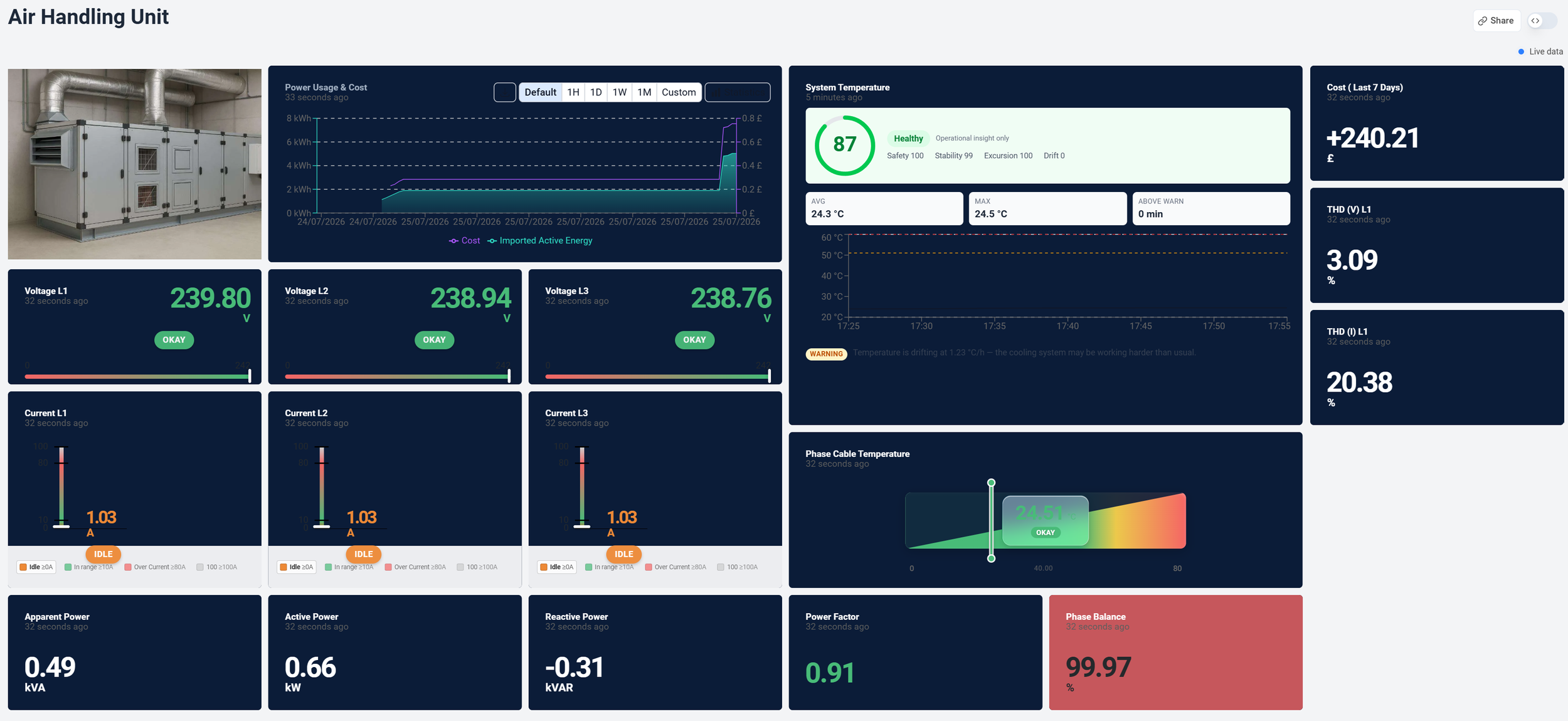1568x721 pixels.
Task: Click the AVG 24.3 °C card
Action: point(884,208)
